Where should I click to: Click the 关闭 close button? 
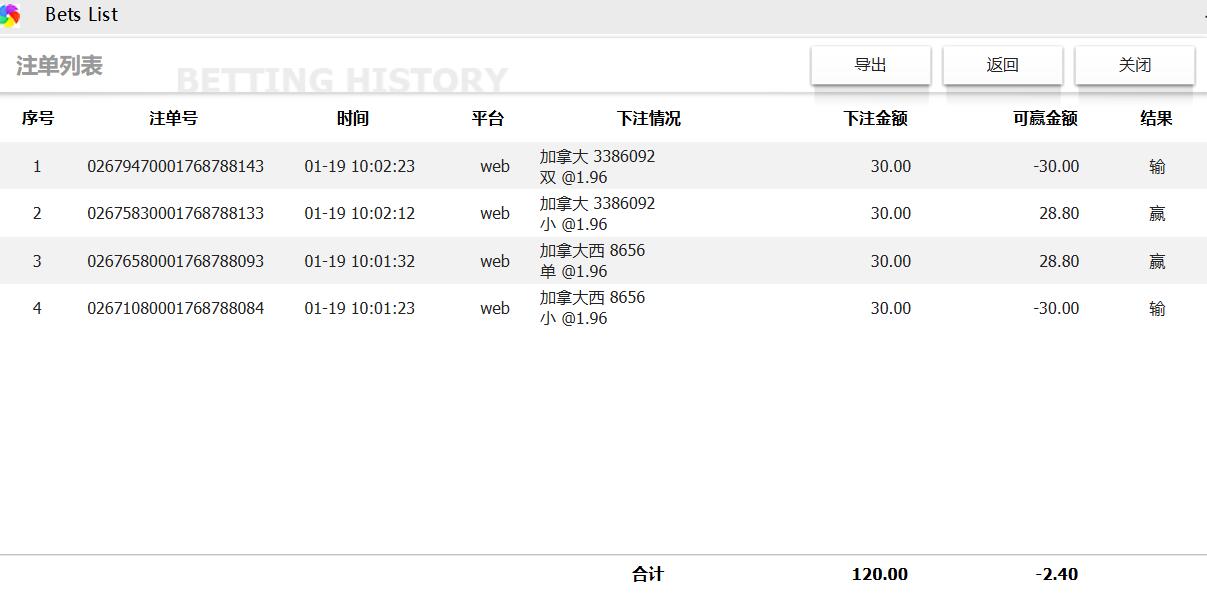(1134, 65)
